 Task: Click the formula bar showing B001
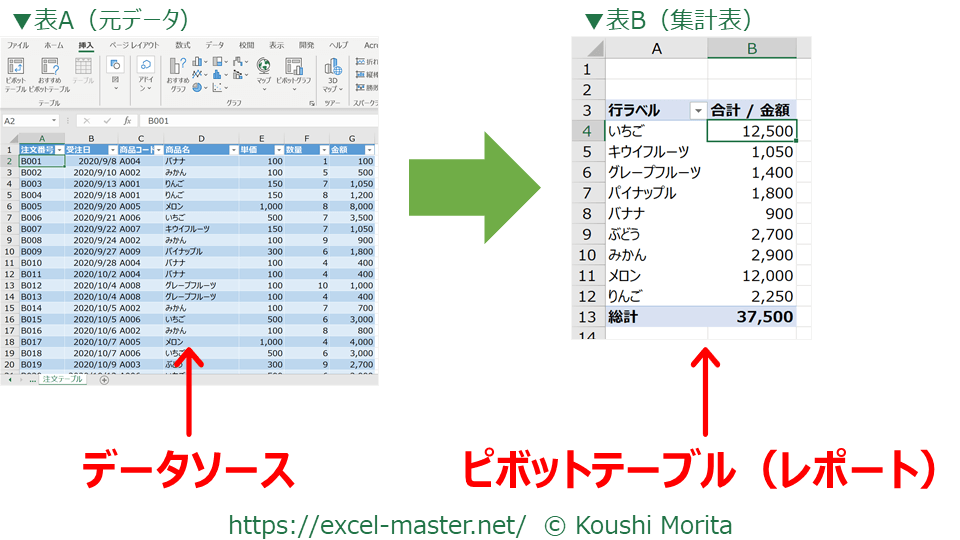coord(250,120)
